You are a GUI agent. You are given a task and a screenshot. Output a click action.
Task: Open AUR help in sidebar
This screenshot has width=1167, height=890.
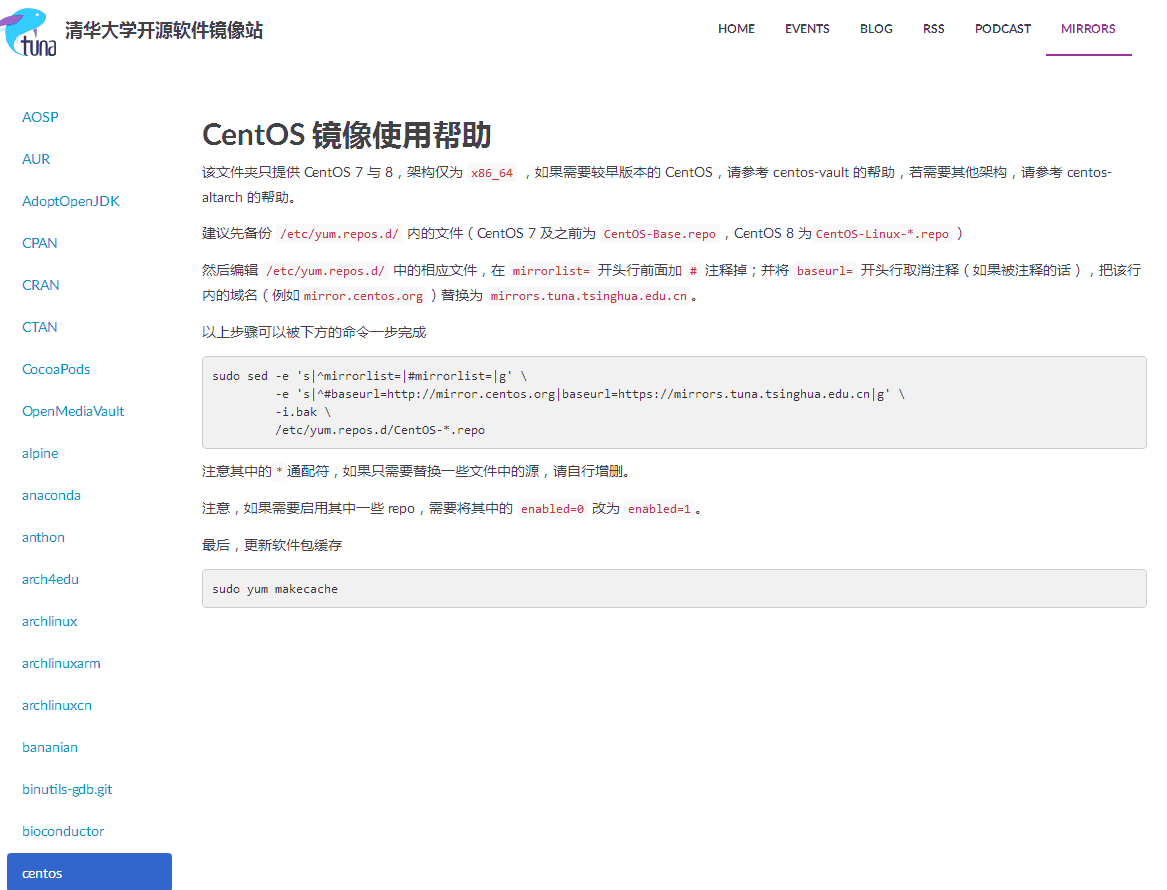coord(36,159)
